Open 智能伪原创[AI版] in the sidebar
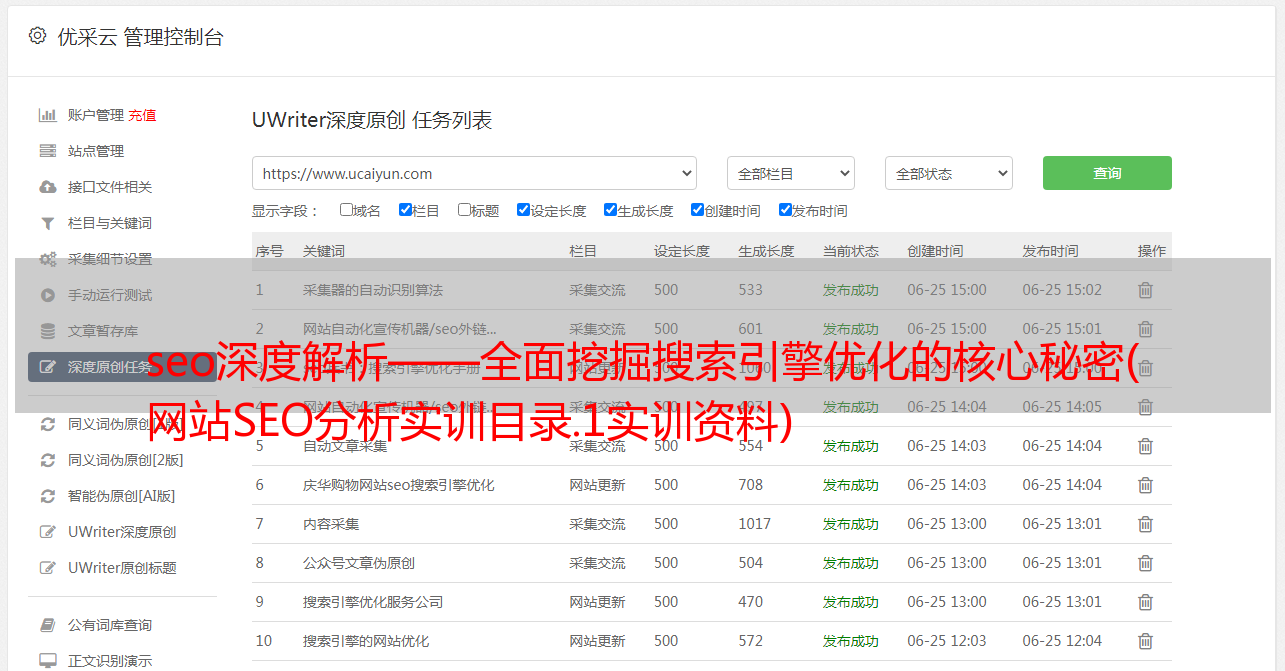Viewport: 1285px width, 671px height. coord(121,496)
